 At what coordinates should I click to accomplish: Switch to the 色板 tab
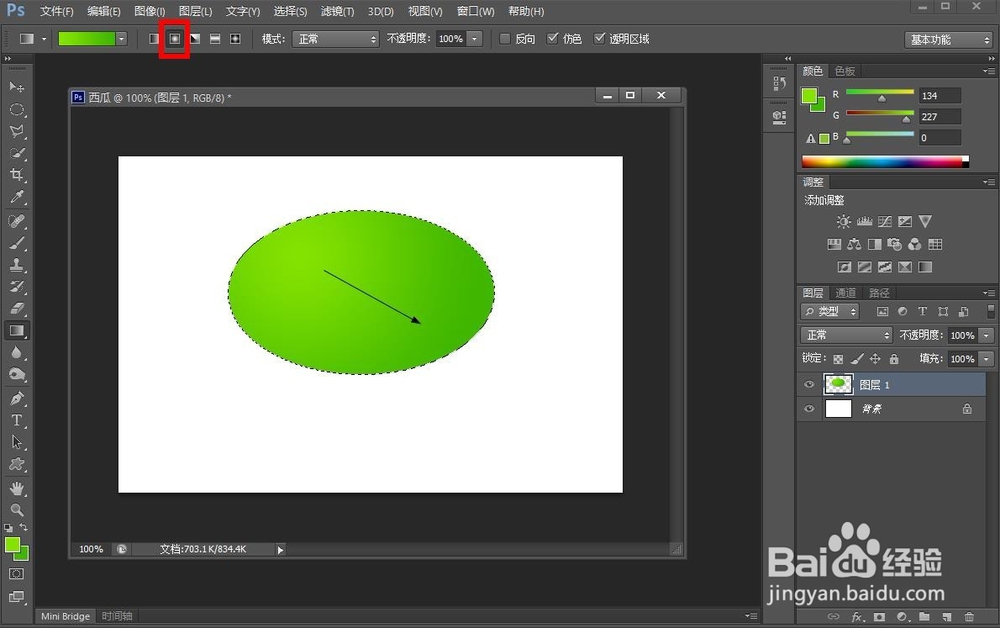[x=845, y=71]
